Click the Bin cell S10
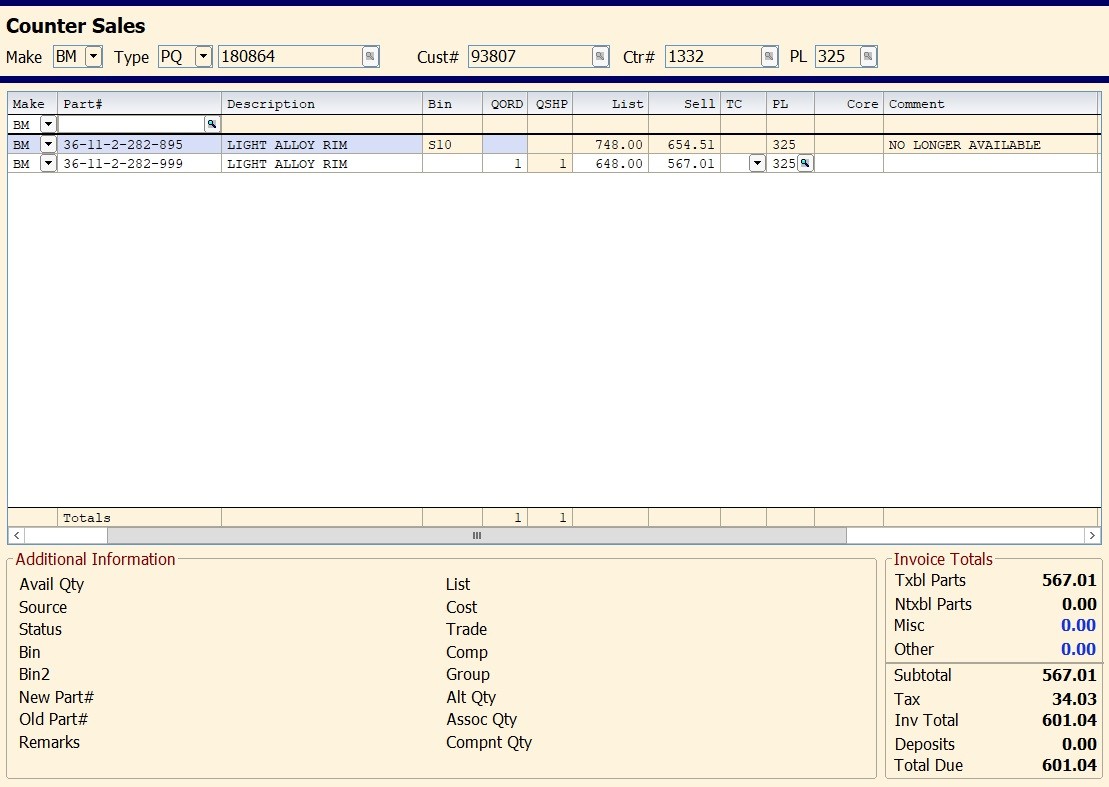The width and height of the screenshot is (1109, 787). tap(453, 144)
